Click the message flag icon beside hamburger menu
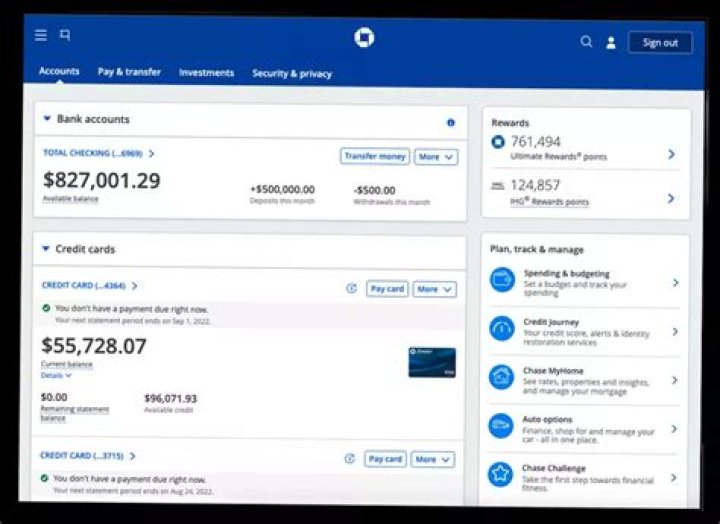This screenshot has width=720, height=524. 65,35
